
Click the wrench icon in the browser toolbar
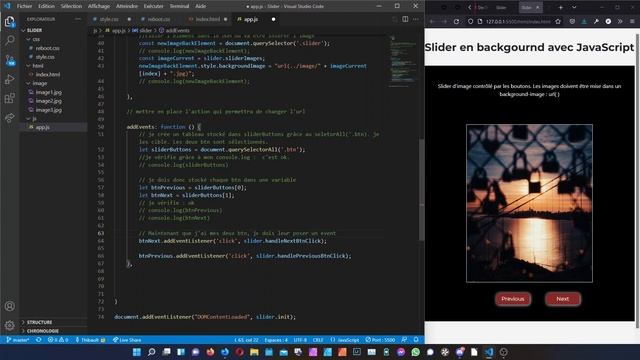[x=596, y=21]
